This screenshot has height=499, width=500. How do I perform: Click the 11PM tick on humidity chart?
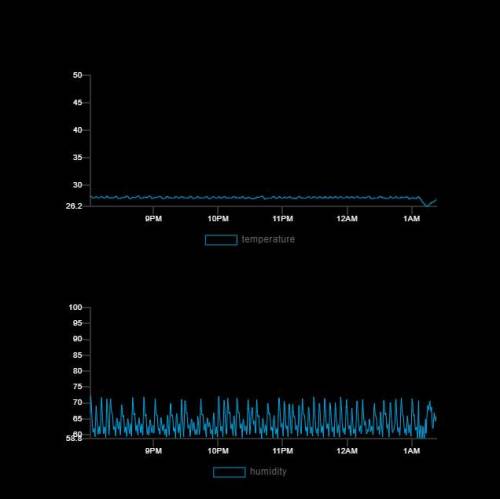pyautogui.click(x=283, y=451)
